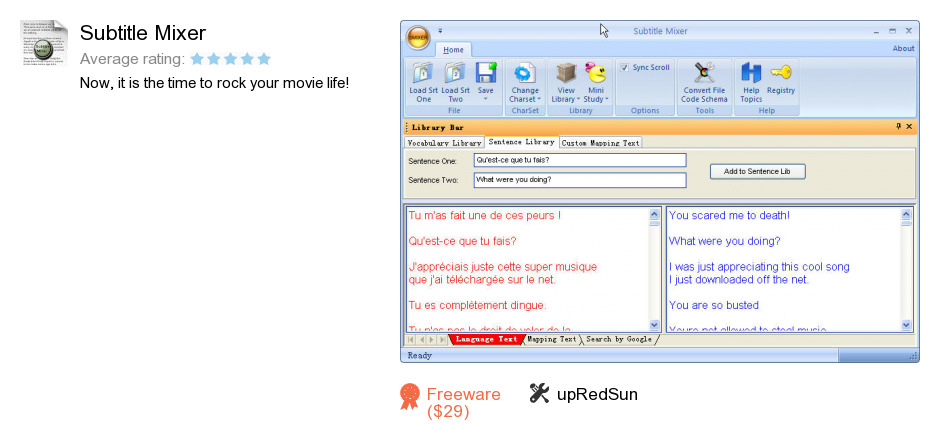This screenshot has height=447, width=940.
Task: Switch to the Mapping Text tab
Action: point(552,339)
